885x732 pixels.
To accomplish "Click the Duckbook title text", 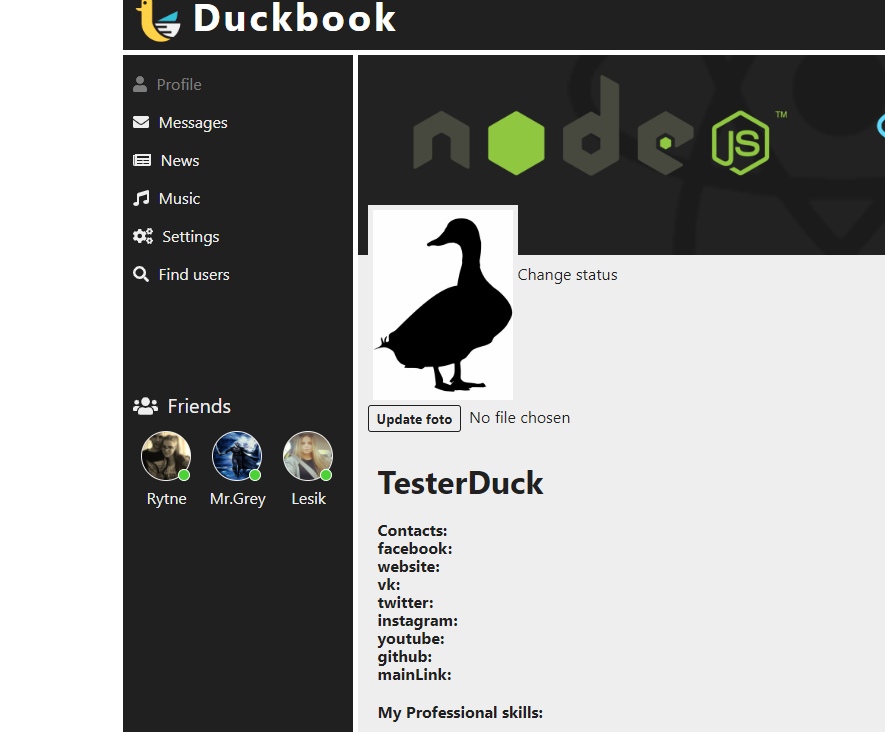I will point(294,18).
